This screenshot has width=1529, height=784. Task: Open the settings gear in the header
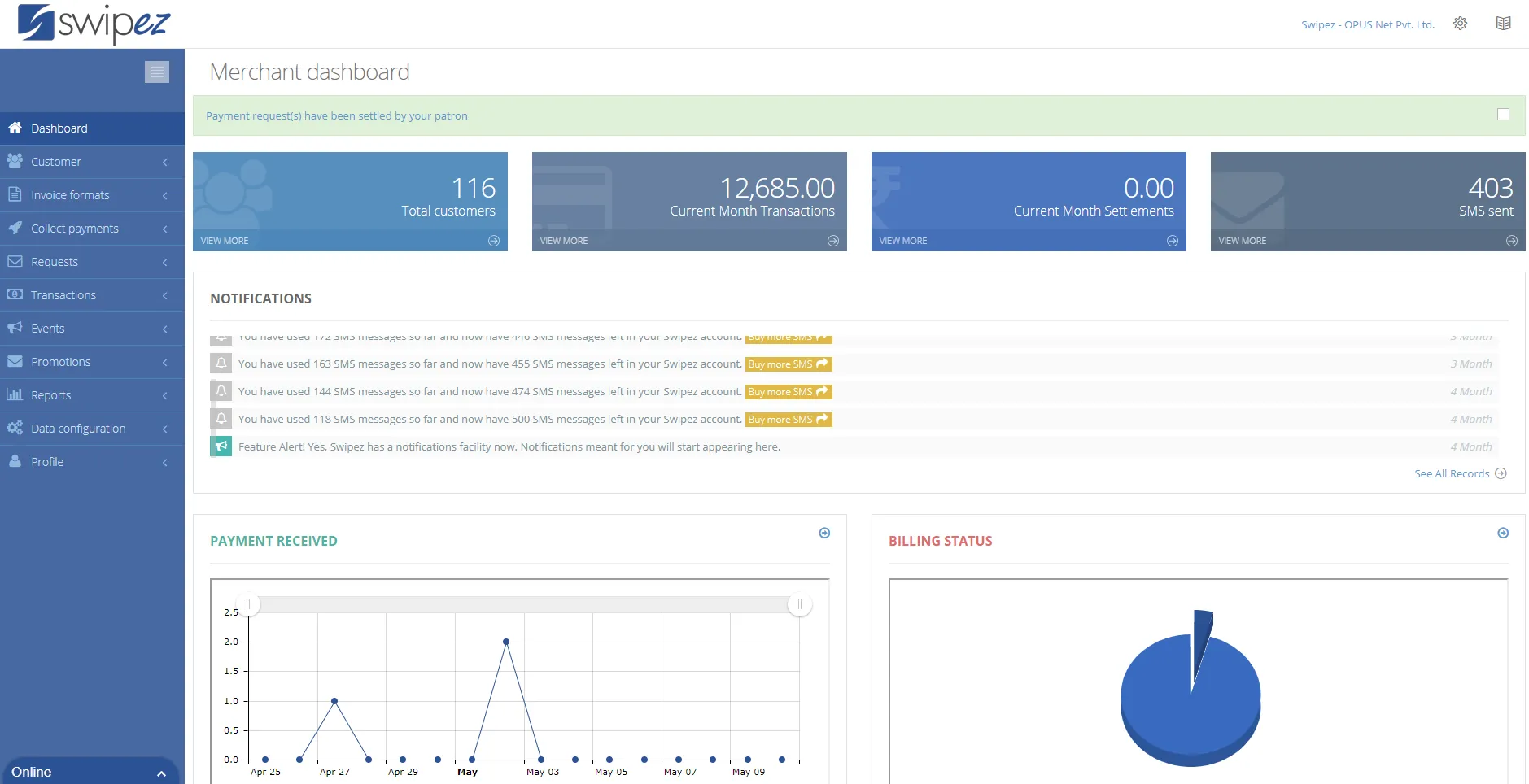pos(1461,23)
